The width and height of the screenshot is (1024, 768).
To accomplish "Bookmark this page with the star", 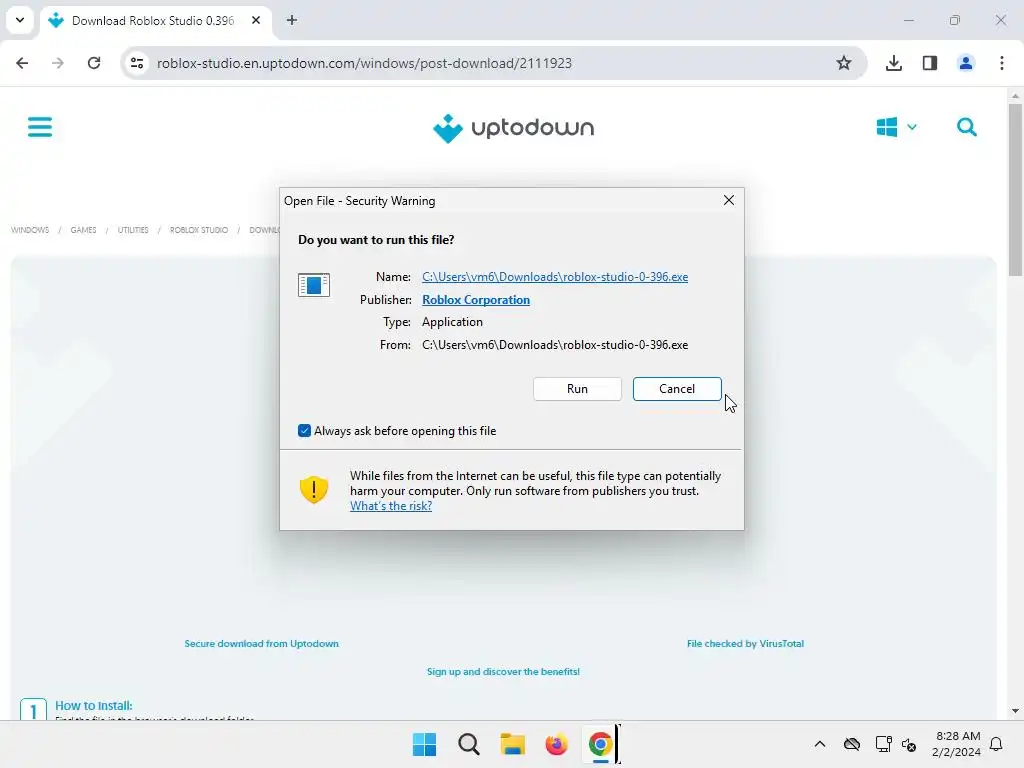I will coord(844,63).
